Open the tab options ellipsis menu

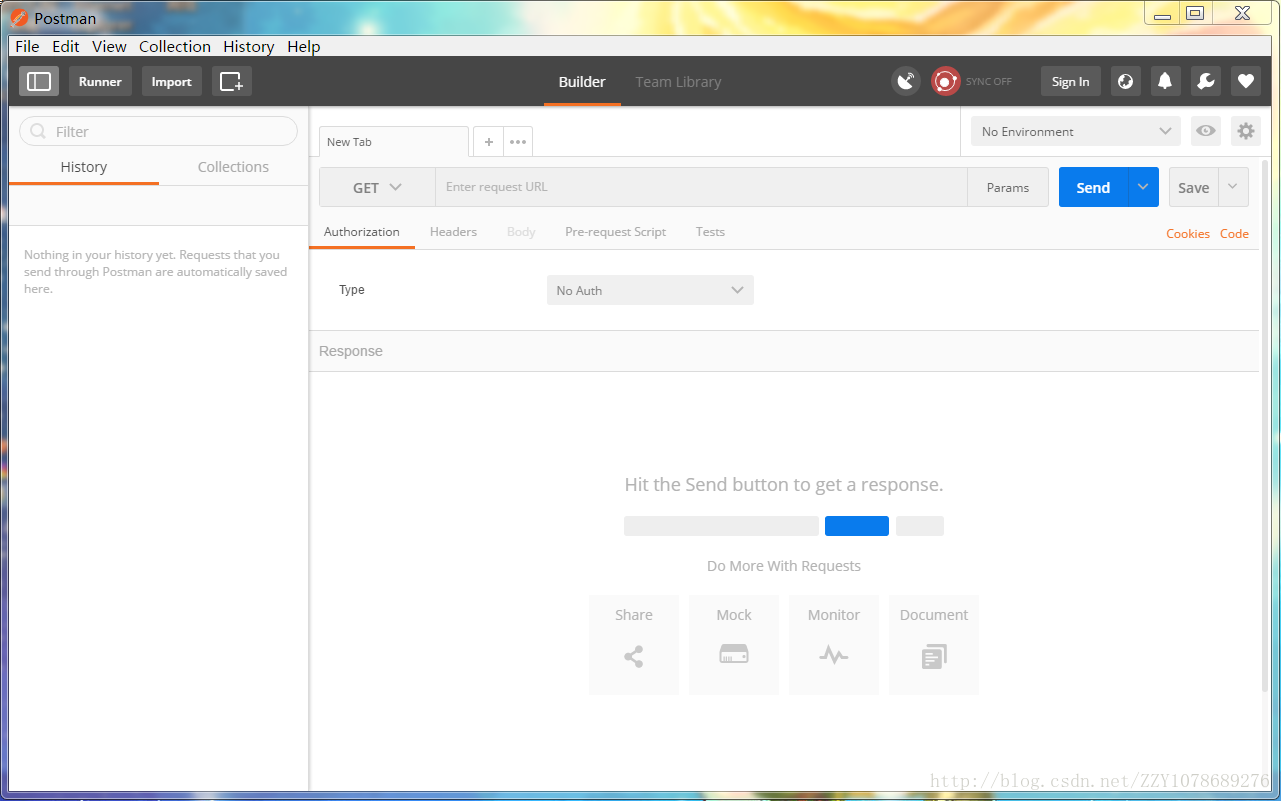point(518,142)
